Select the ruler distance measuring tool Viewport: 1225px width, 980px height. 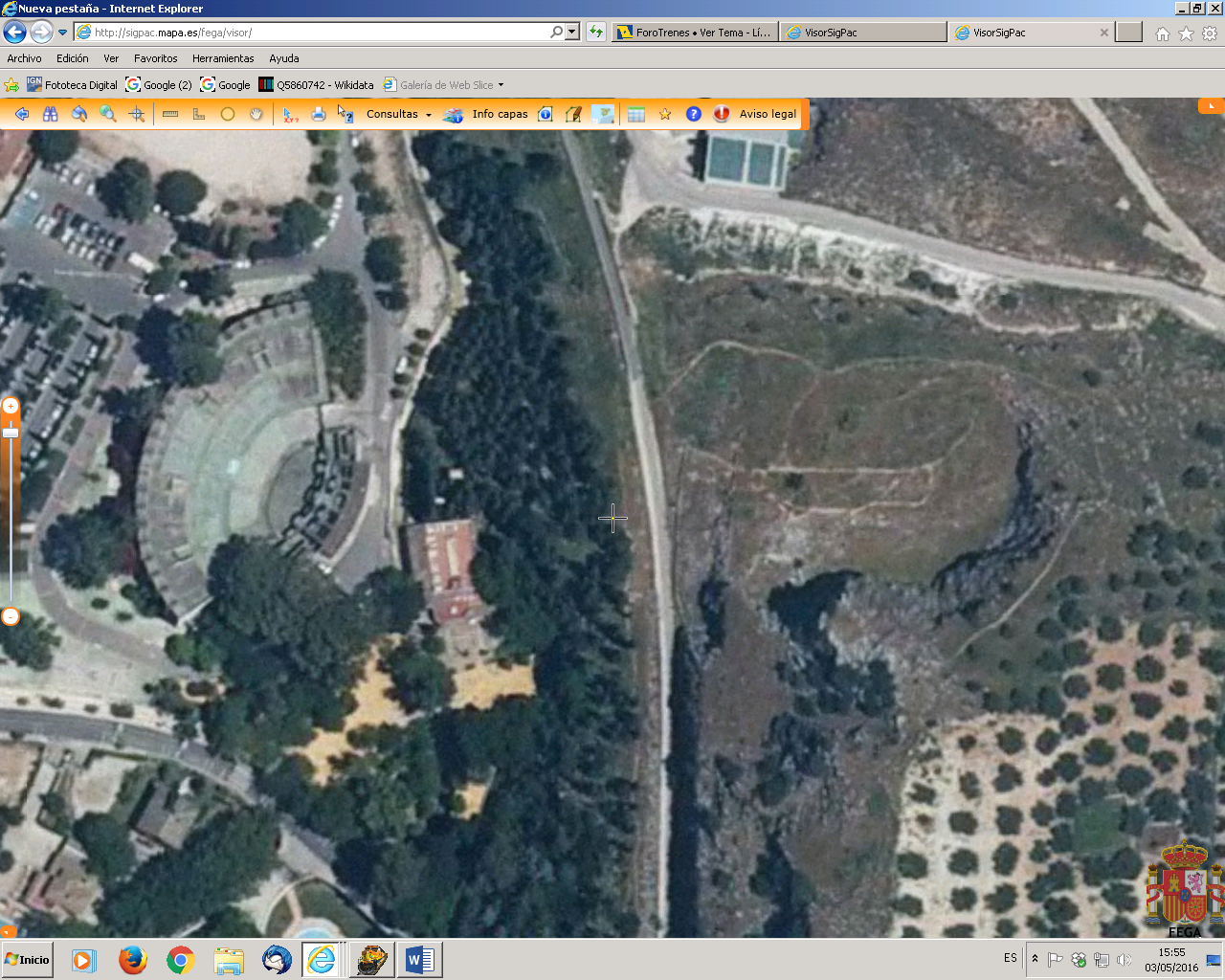(x=170, y=114)
